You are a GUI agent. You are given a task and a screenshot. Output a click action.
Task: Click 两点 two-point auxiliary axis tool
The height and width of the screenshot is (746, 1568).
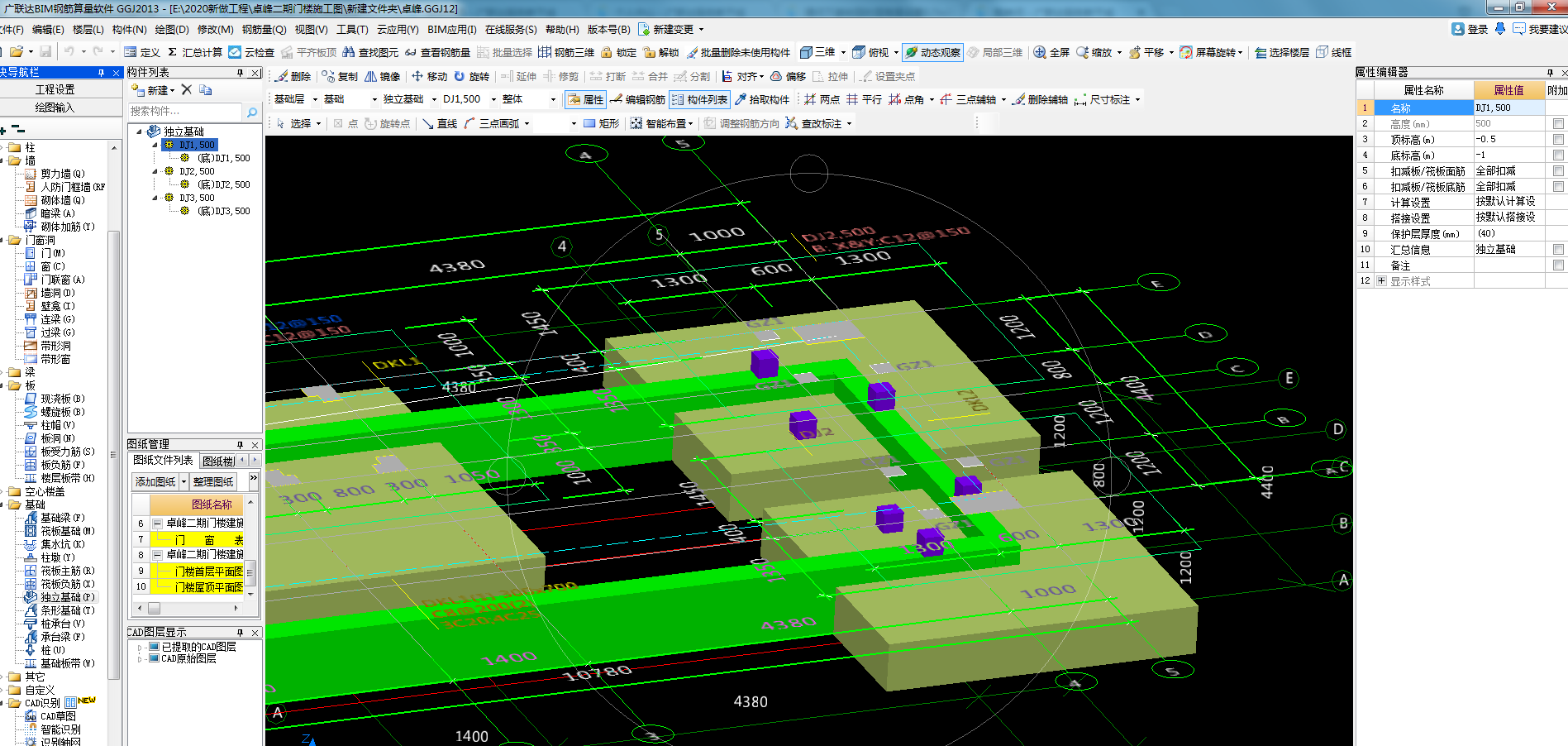pos(822,99)
